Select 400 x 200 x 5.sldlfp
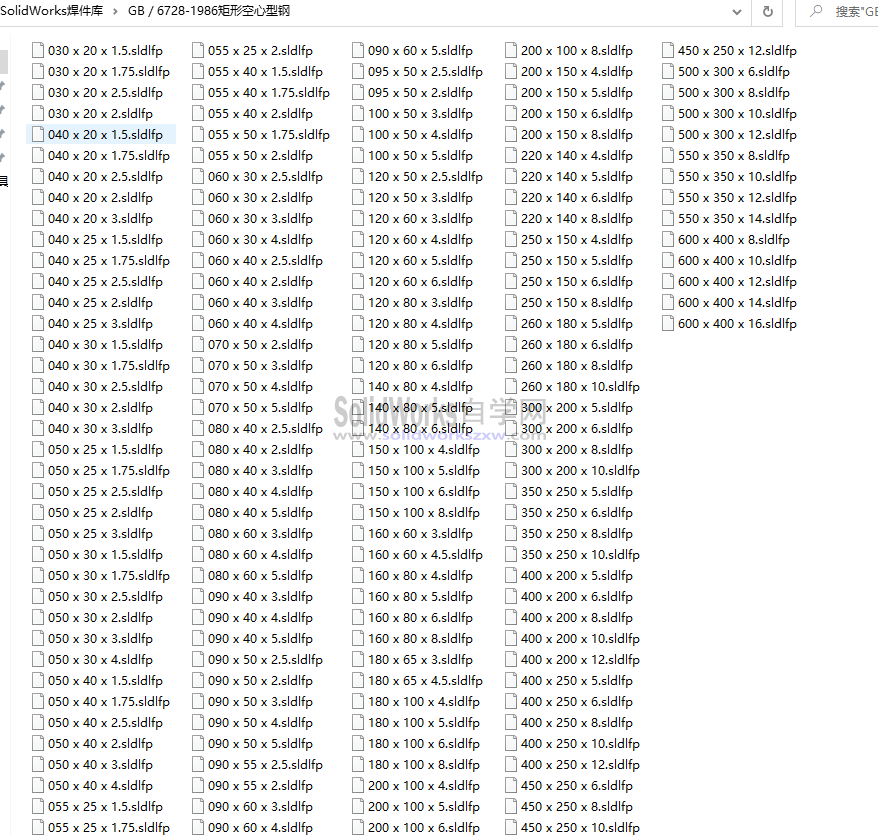Viewport: 878px width, 836px height. (x=569, y=576)
